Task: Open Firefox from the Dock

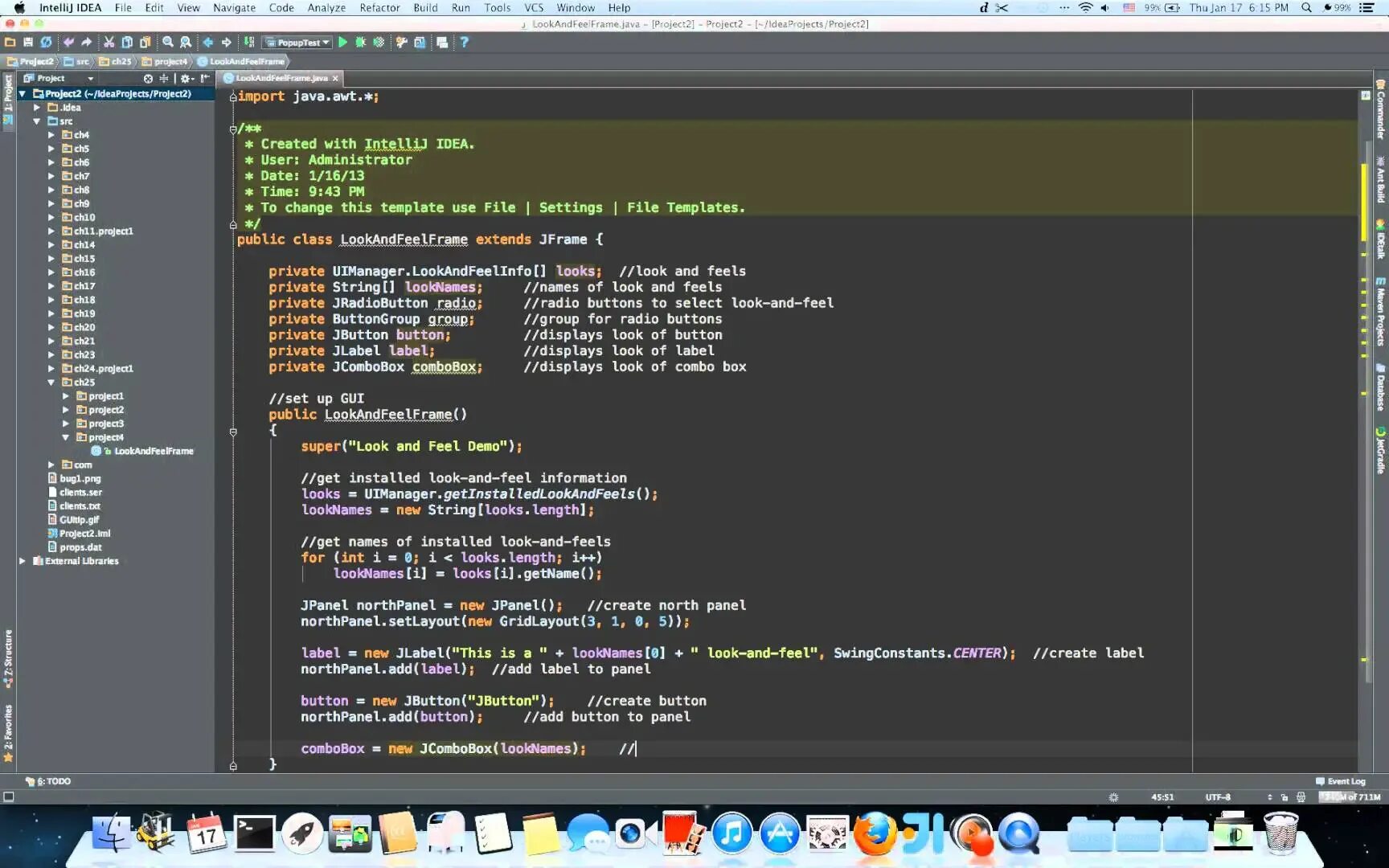Action: pos(875,833)
